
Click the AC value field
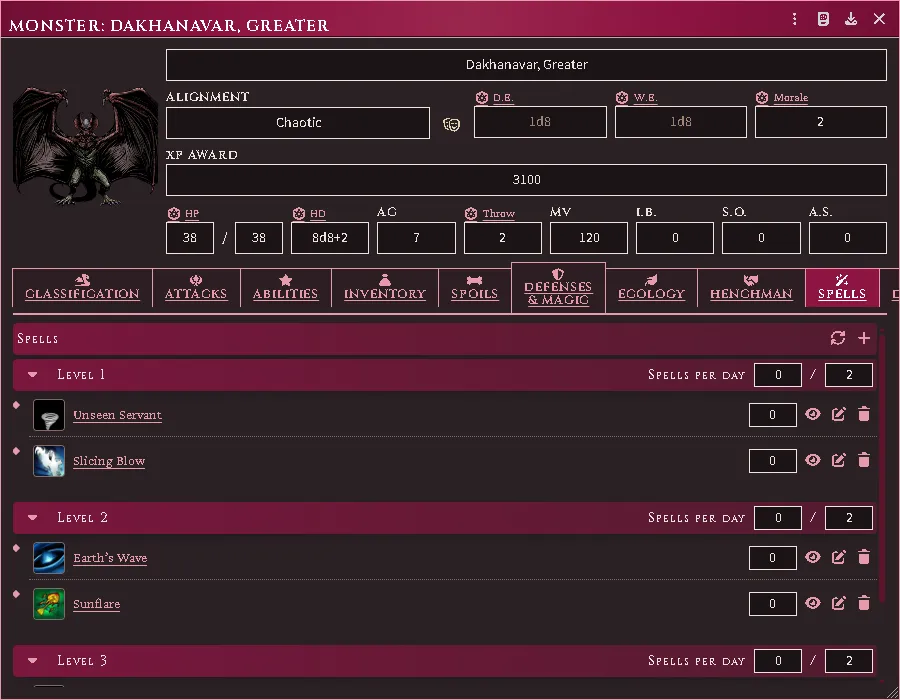(x=416, y=238)
